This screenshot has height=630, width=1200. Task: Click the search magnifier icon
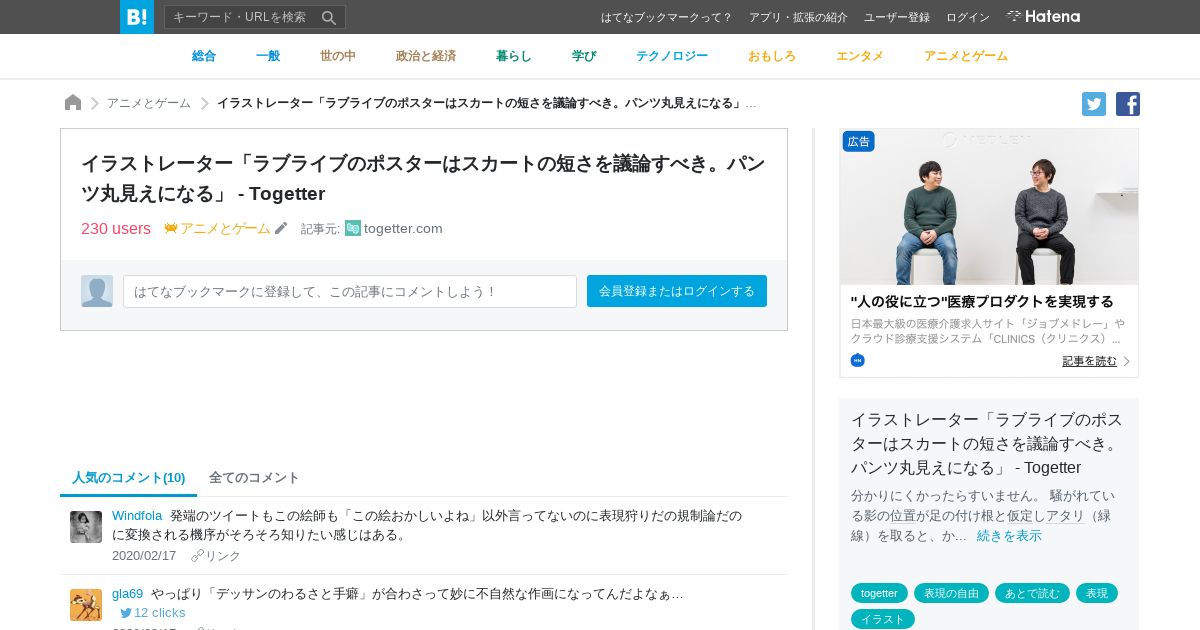coord(329,17)
